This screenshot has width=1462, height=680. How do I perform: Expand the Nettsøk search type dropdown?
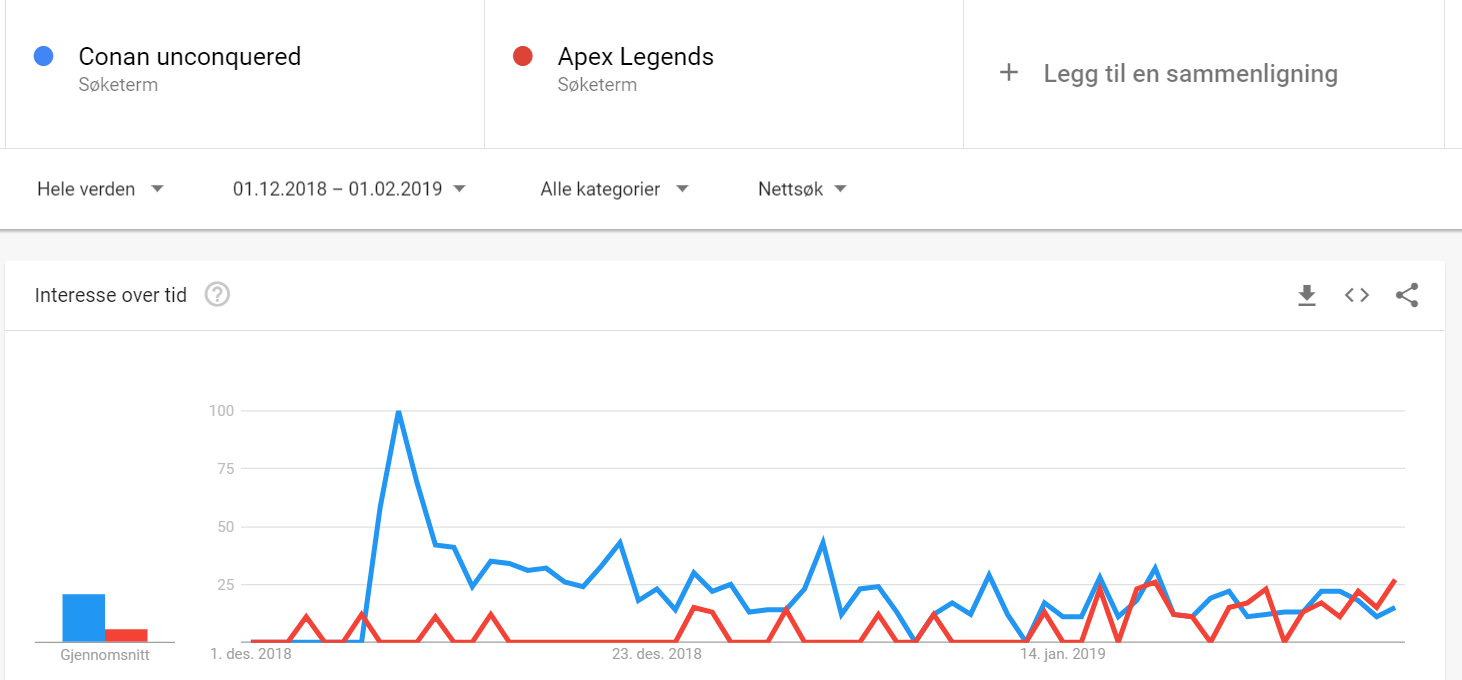[802, 189]
